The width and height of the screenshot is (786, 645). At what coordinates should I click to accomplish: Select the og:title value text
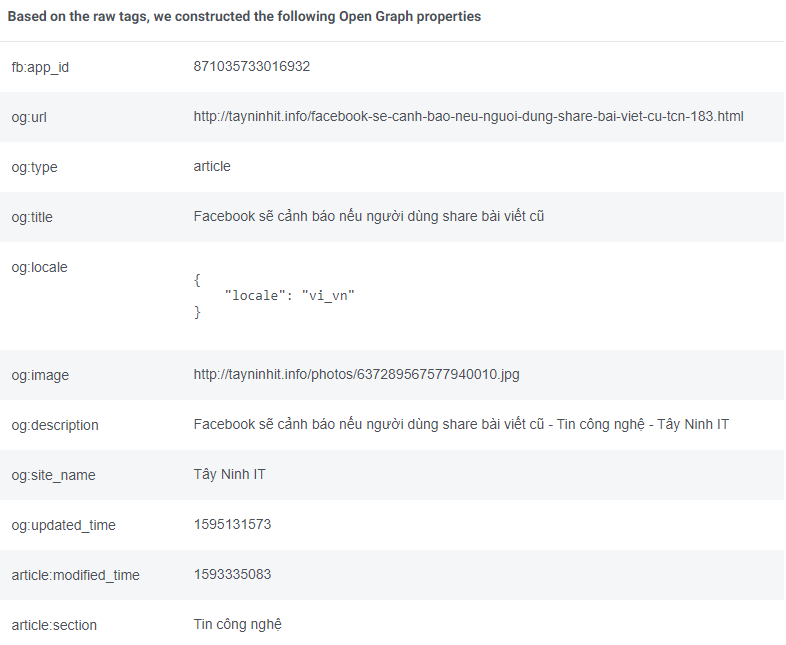pos(368,217)
